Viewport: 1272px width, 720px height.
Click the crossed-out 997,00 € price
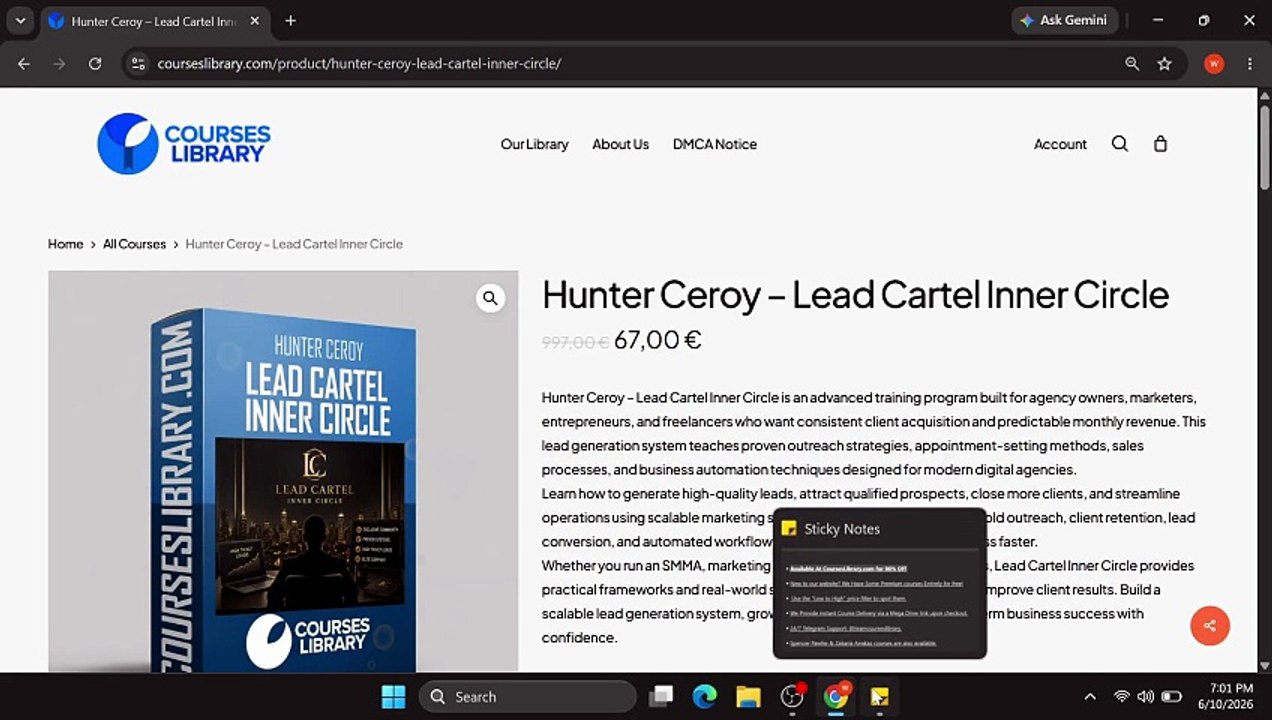click(575, 342)
